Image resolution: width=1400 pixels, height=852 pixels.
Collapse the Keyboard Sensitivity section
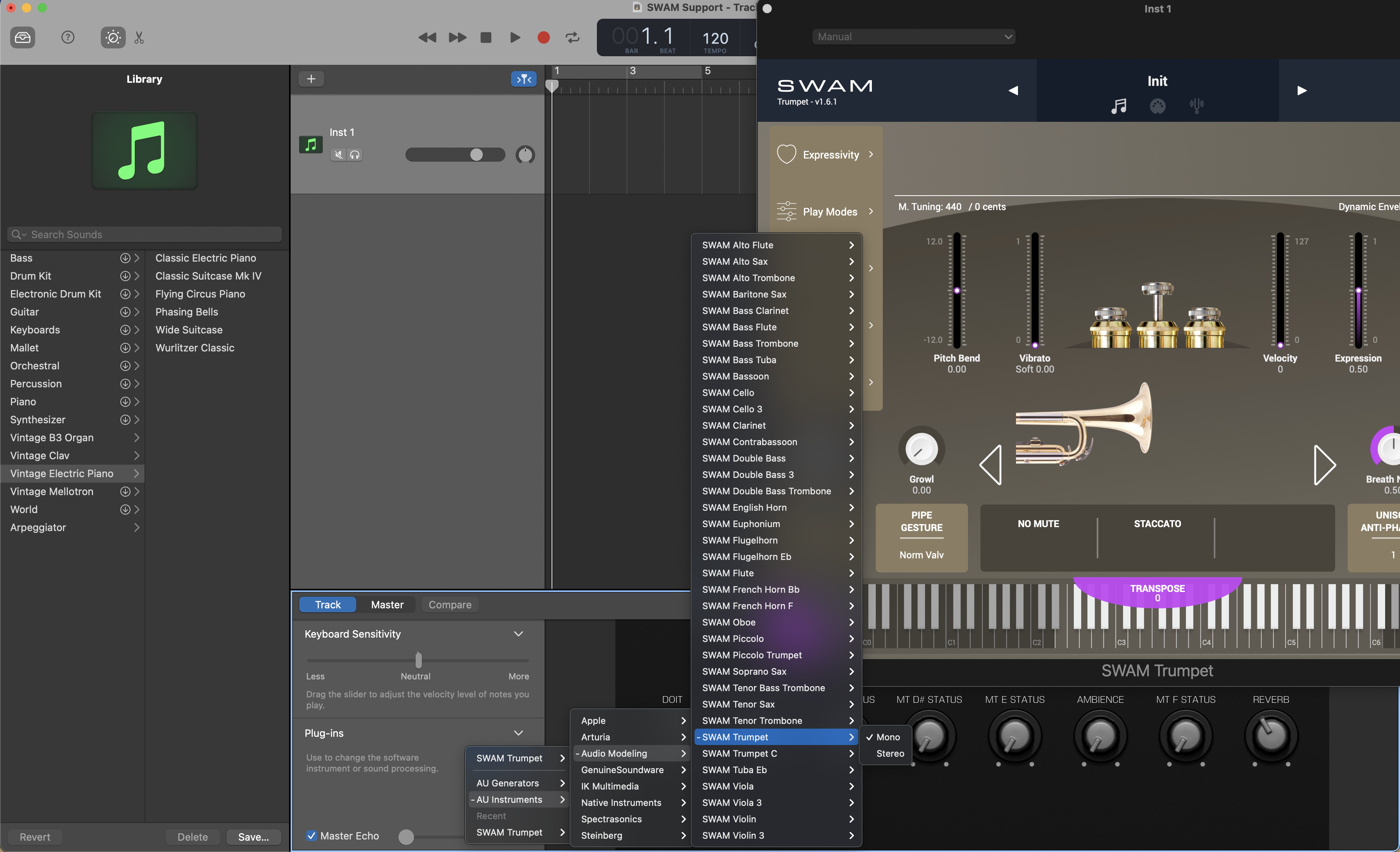point(518,634)
